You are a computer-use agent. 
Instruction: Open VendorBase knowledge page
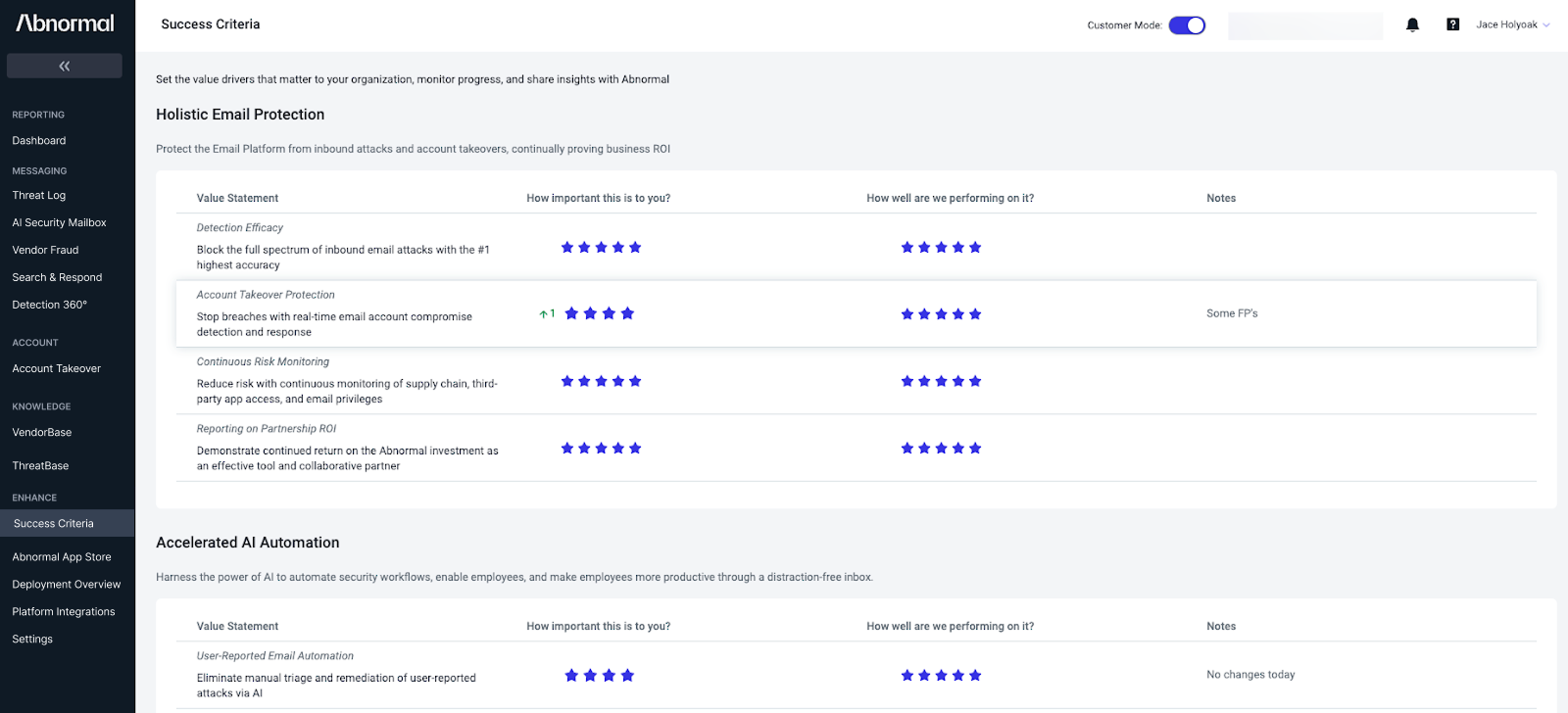(42, 433)
